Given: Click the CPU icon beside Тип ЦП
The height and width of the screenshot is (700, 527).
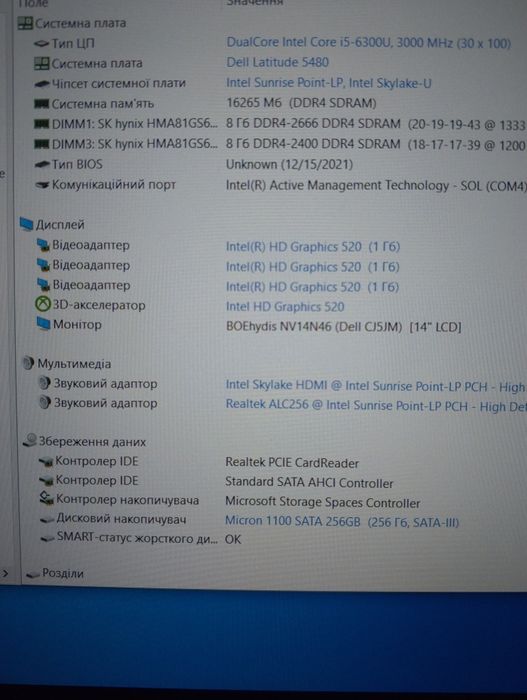Looking at the screenshot, I should (x=41, y=44).
